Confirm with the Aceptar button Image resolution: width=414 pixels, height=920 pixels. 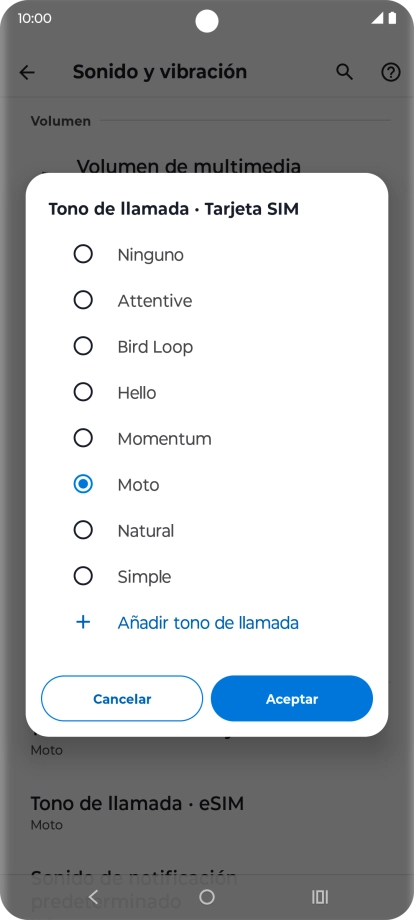tap(292, 698)
